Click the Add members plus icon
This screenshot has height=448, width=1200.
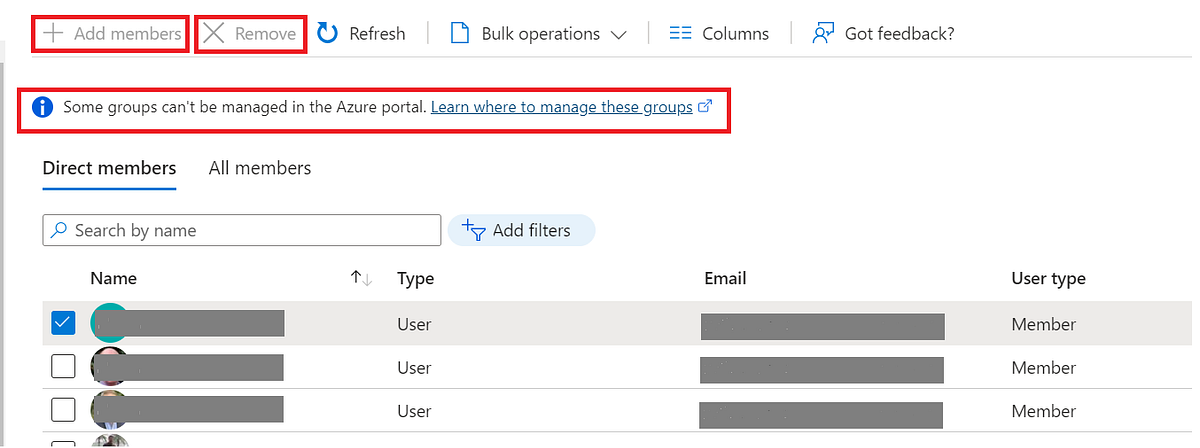54,34
